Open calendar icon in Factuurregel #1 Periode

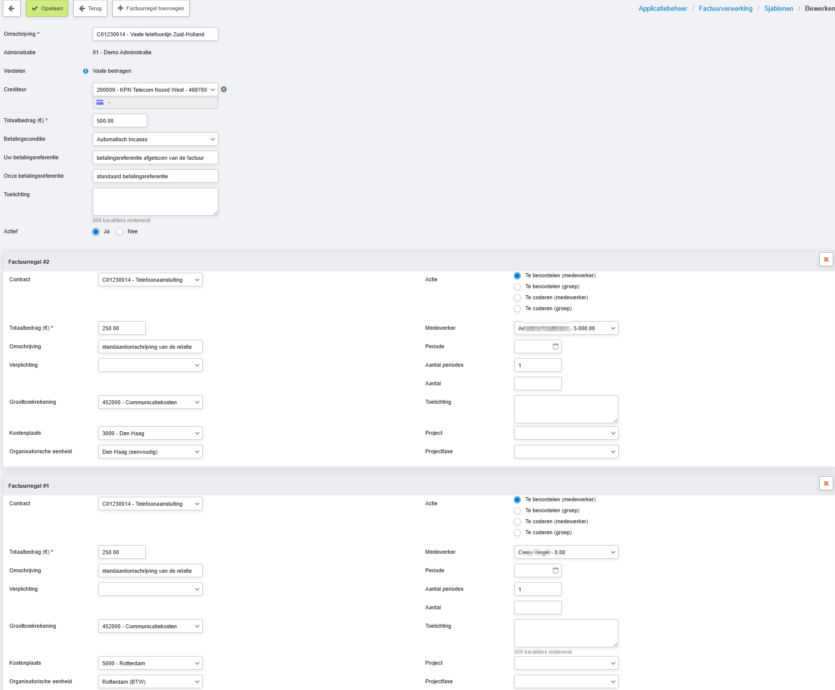(x=555, y=570)
